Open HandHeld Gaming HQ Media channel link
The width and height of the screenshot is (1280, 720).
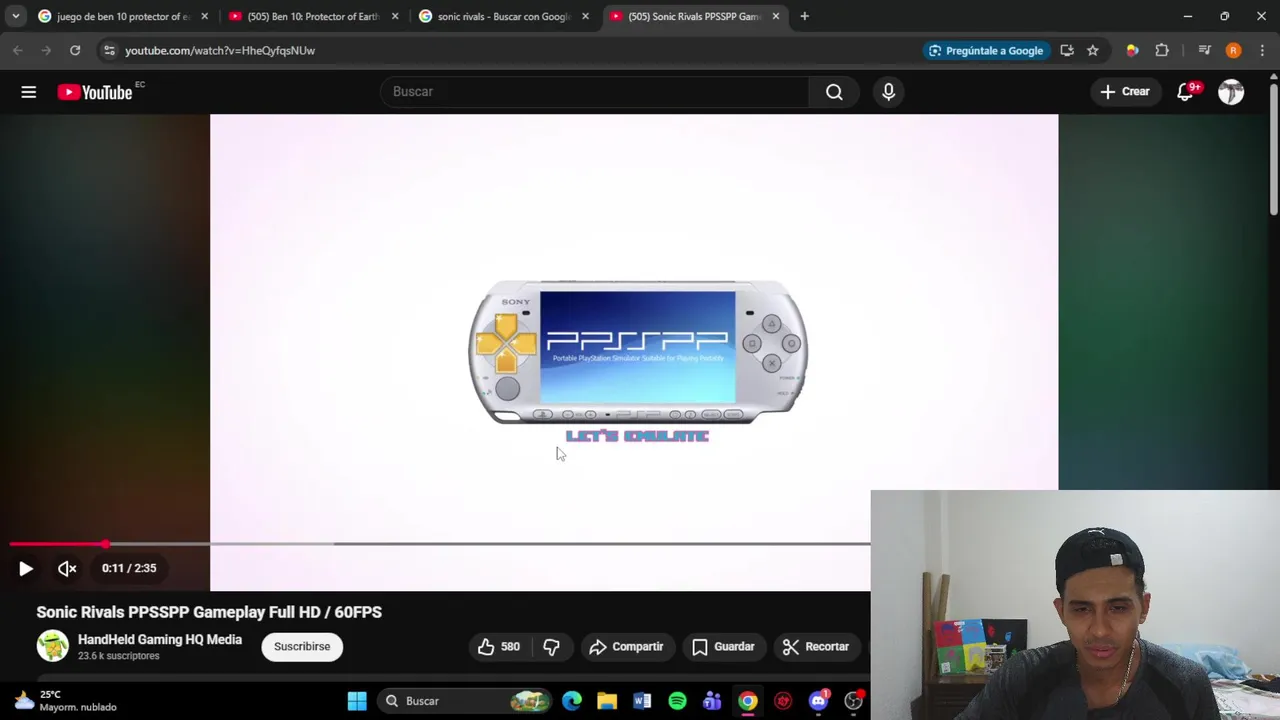tap(160, 640)
